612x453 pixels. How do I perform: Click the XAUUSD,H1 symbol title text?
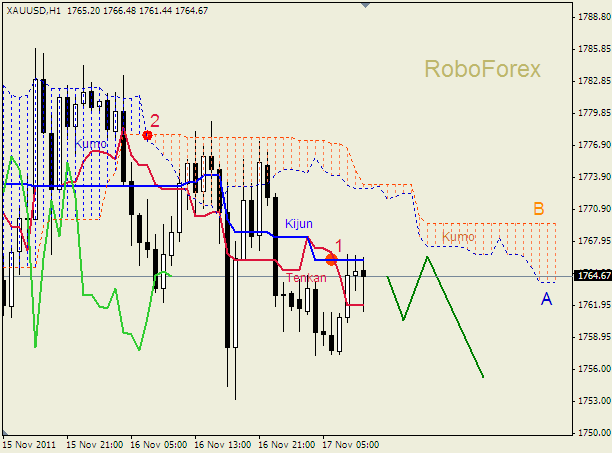pos(34,11)
